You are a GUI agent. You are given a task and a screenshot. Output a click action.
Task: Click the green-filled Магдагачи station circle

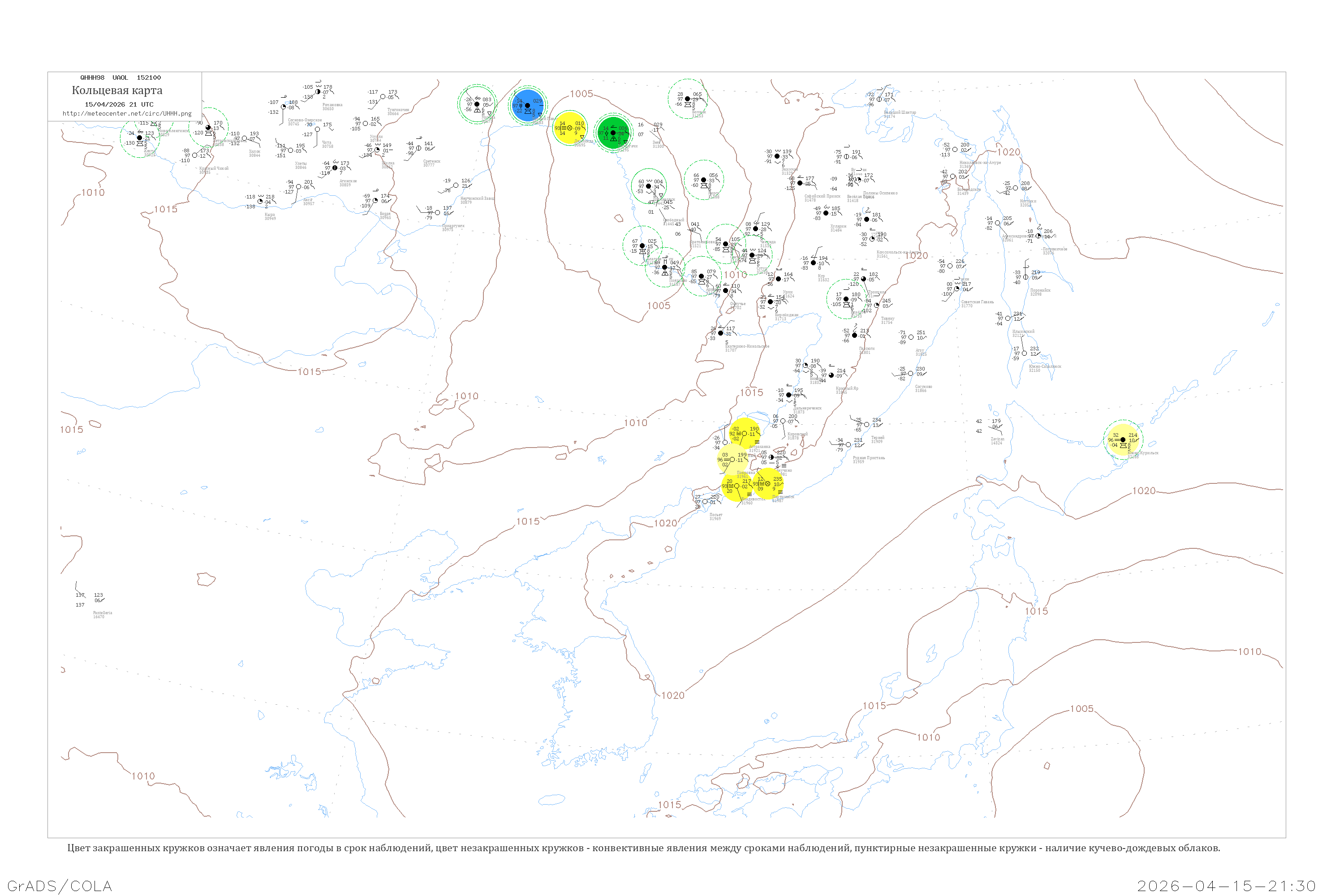[x=612, y=133]
